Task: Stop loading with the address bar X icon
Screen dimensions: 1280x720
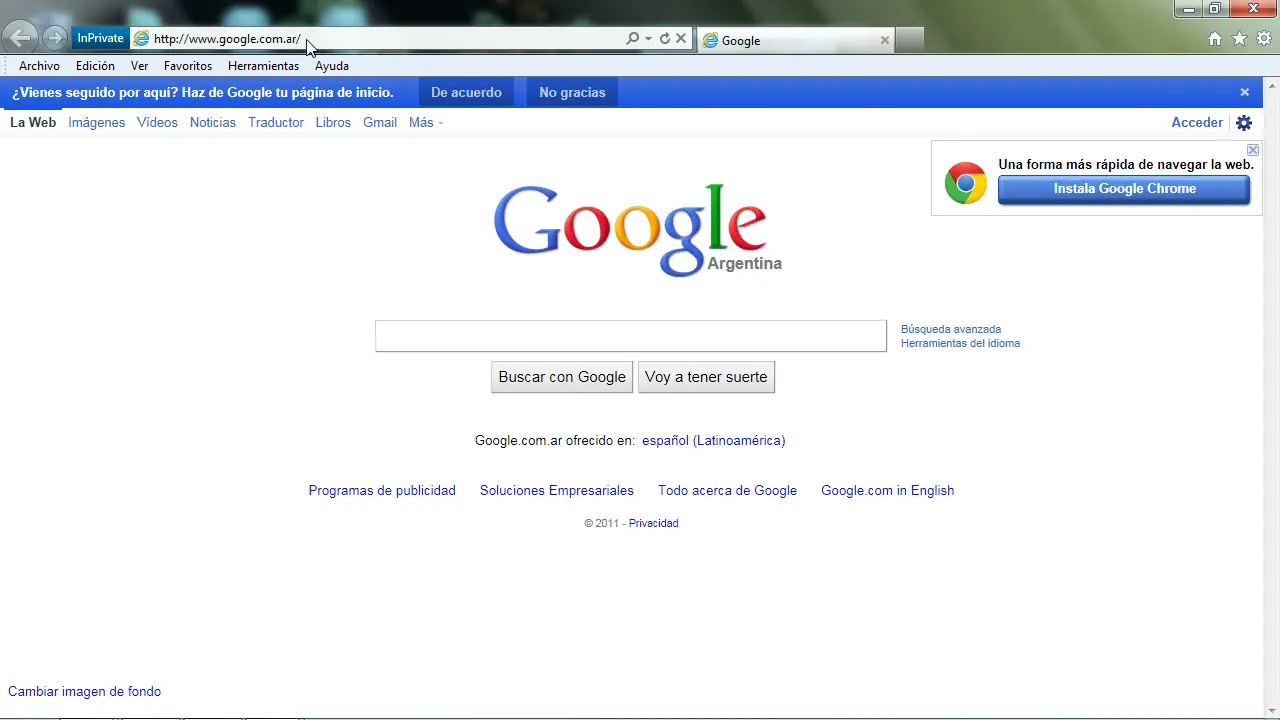Action: (681, 39)
